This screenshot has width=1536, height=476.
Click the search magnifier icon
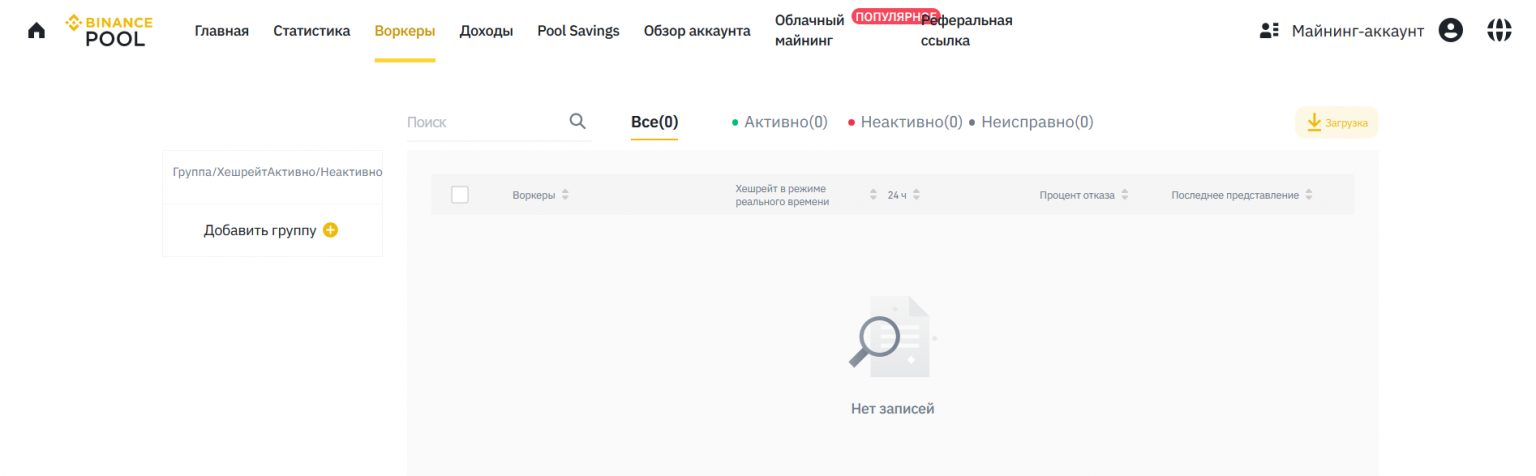[x=577, y=121]
